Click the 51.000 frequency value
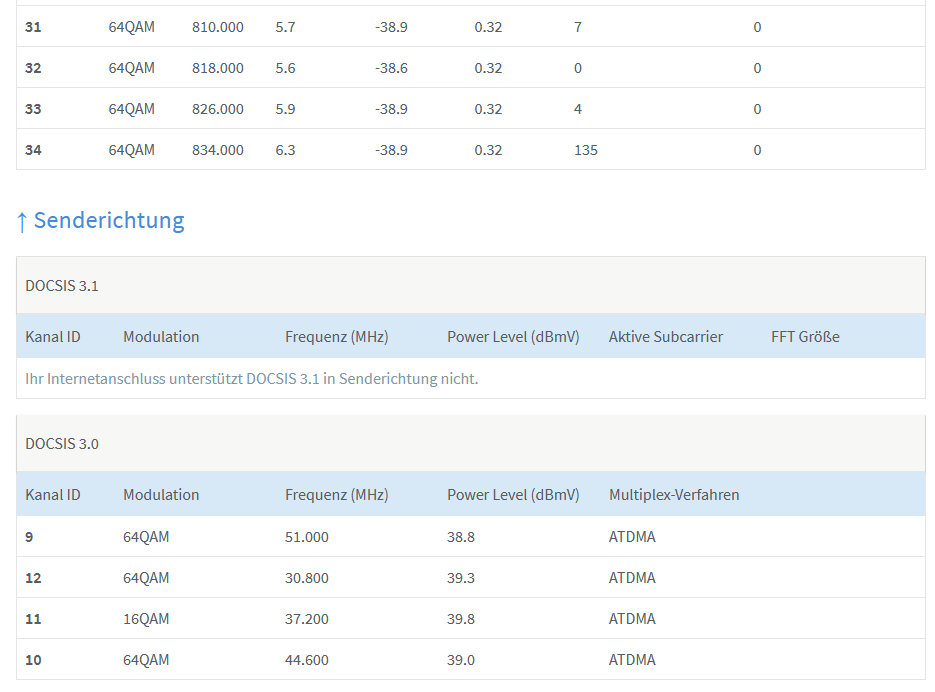Image resolution: width=935 pixels, height=692 pixels. [306, 537]
